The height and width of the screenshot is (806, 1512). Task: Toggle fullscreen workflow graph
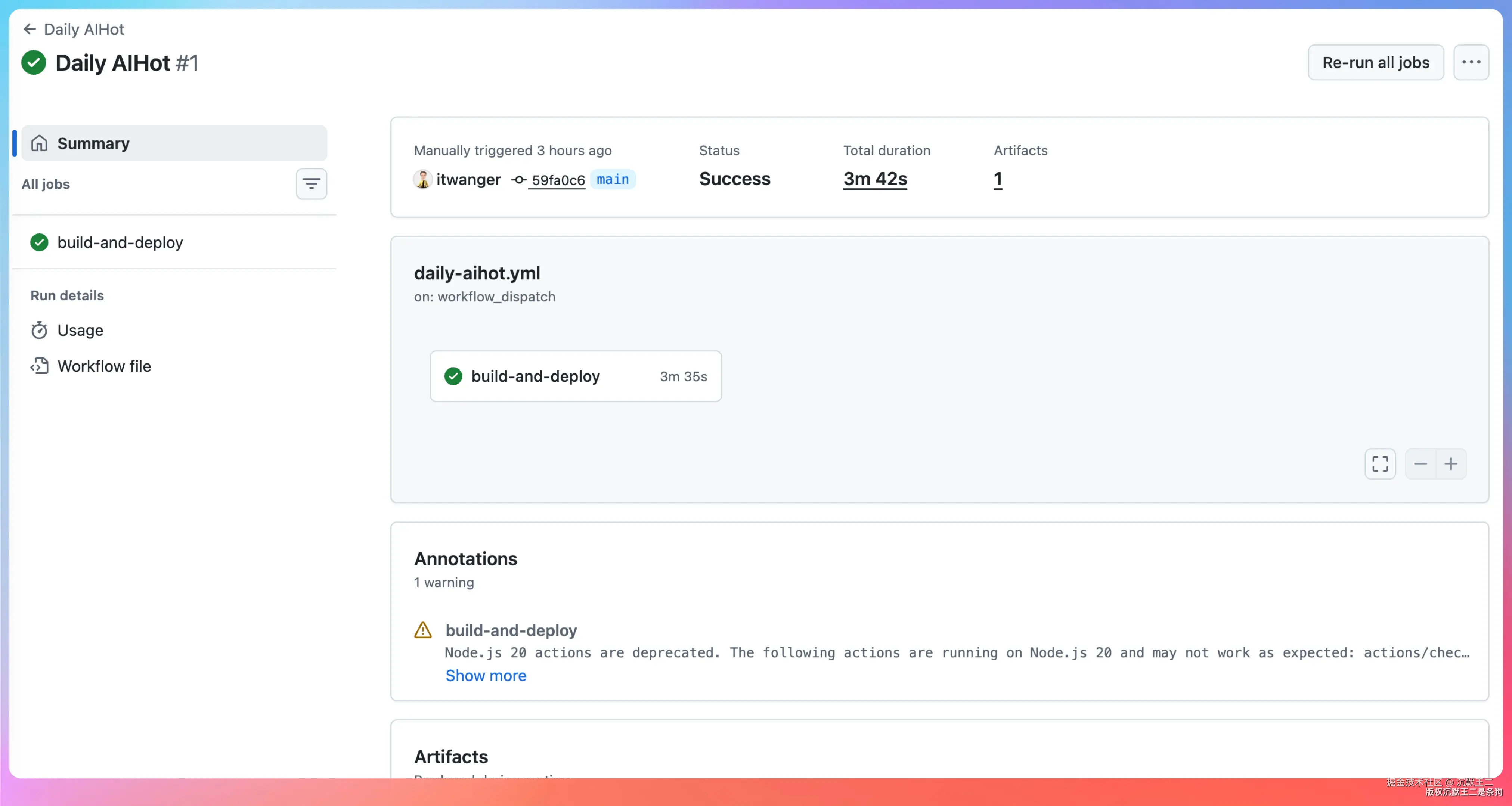point(1380,464)
